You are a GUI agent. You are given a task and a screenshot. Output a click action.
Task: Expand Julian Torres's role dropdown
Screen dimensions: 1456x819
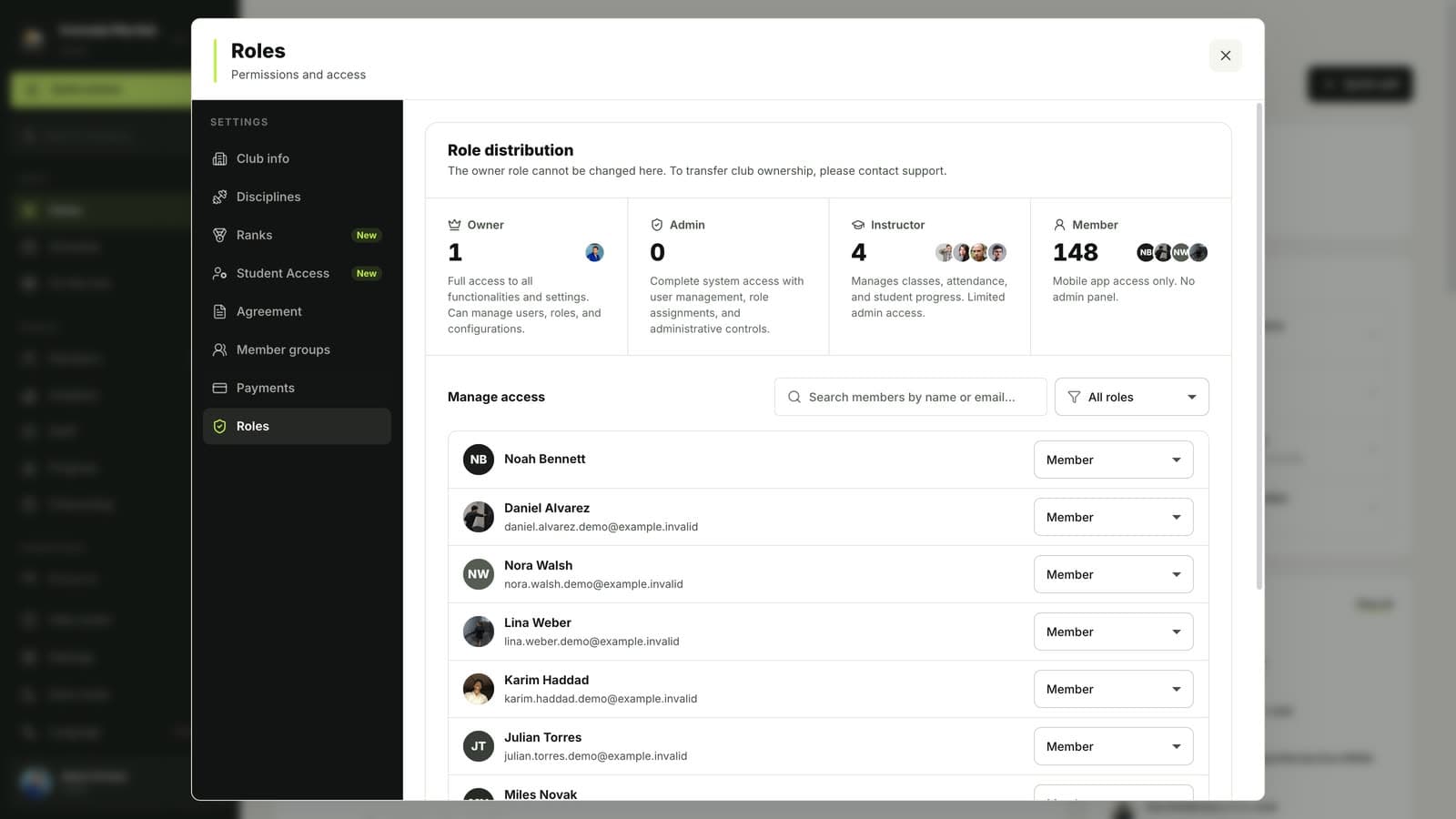pos(1113,746)
